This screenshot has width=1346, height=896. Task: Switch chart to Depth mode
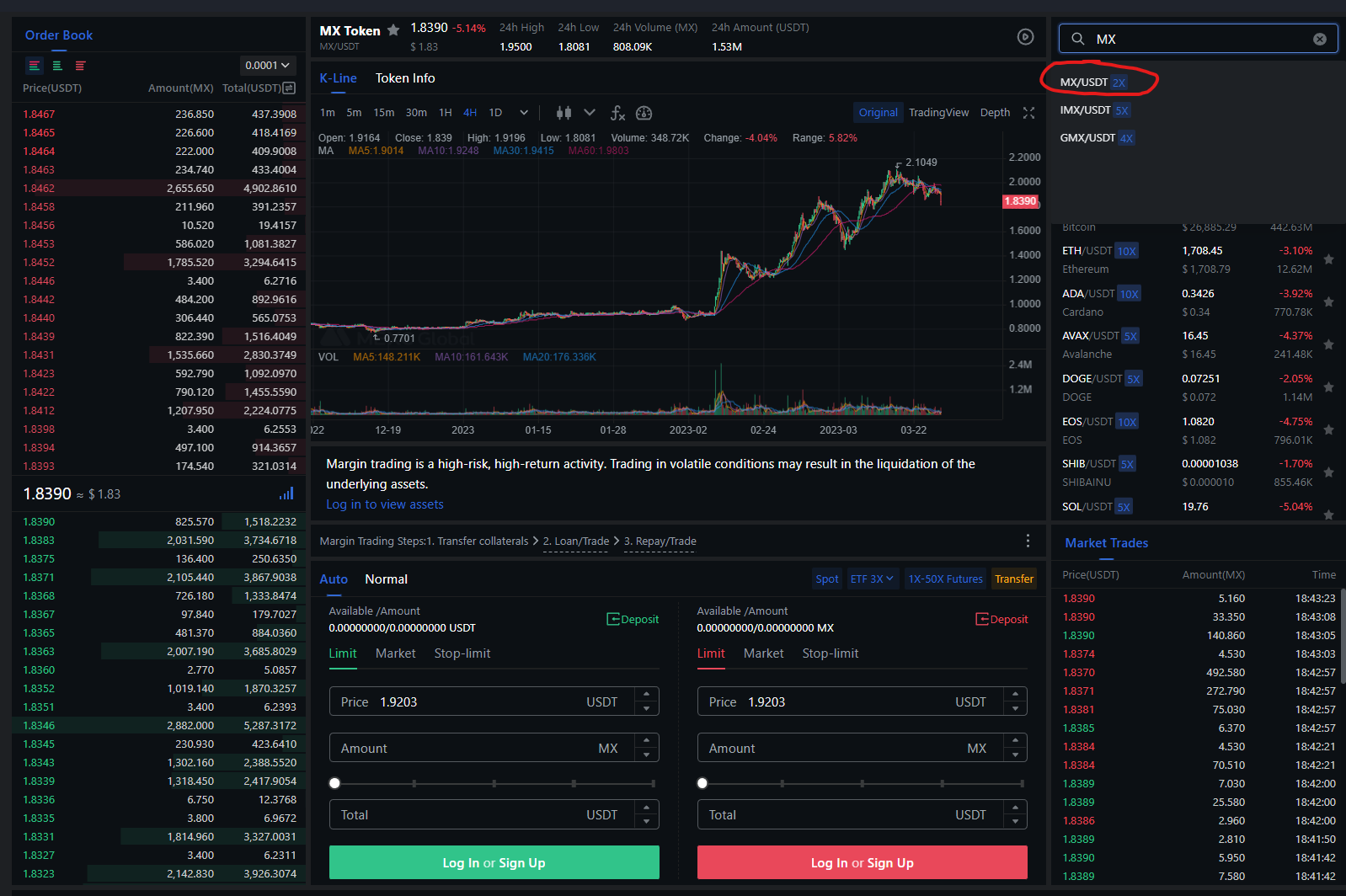point(995,113)
